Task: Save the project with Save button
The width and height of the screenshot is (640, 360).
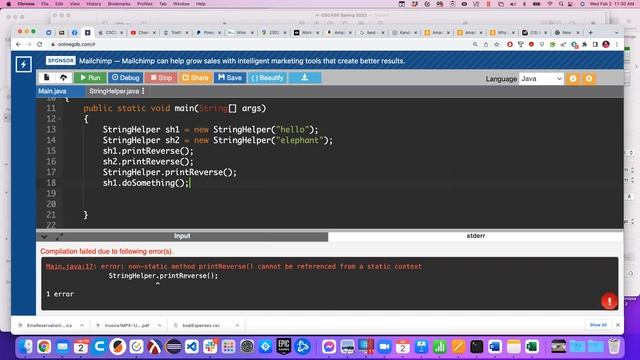Action: (x=230, y=78)
